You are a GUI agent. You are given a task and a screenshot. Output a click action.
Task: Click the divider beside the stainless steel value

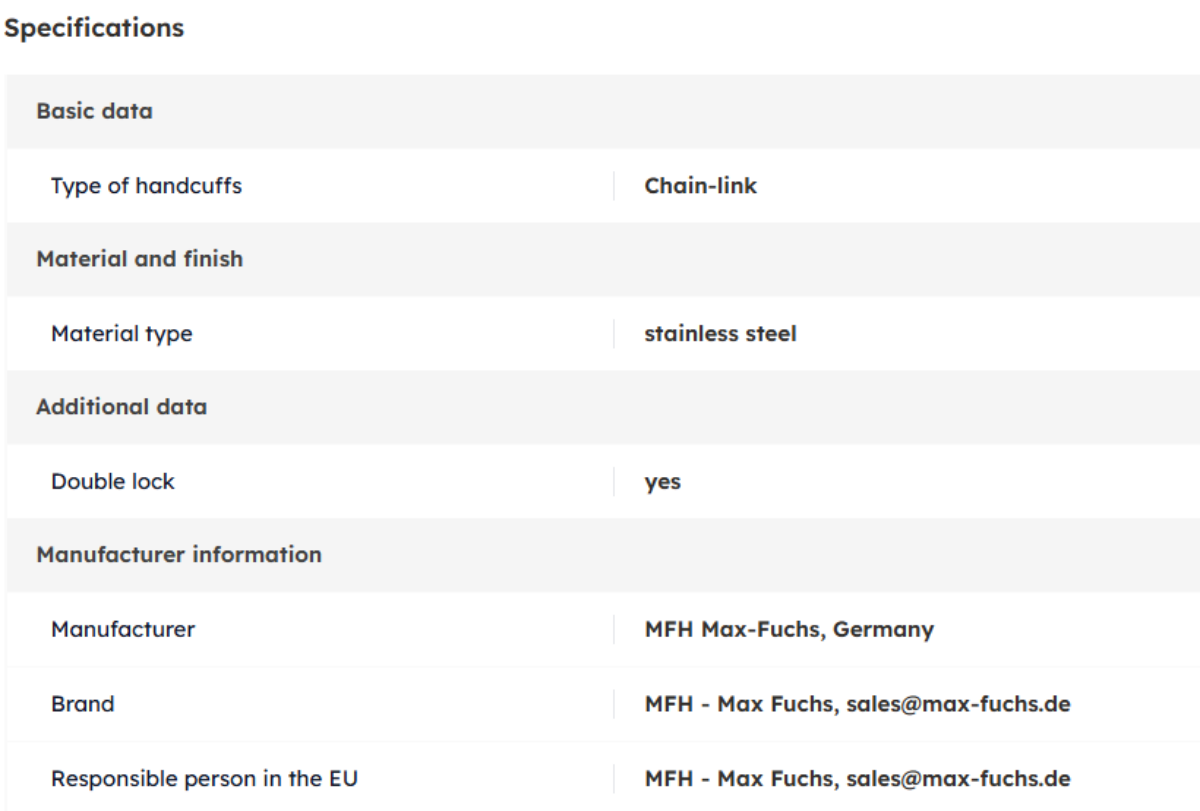[x=613, y=334]
